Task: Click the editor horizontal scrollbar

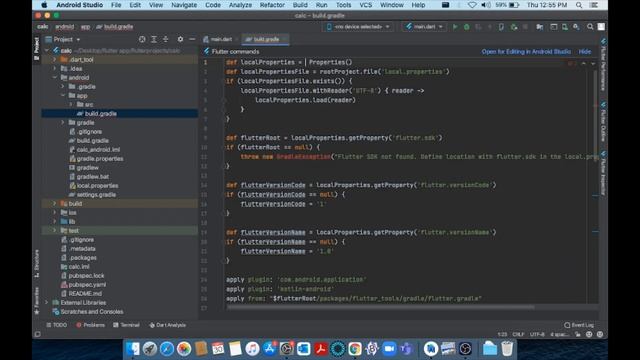Action: tap(380, 307)
